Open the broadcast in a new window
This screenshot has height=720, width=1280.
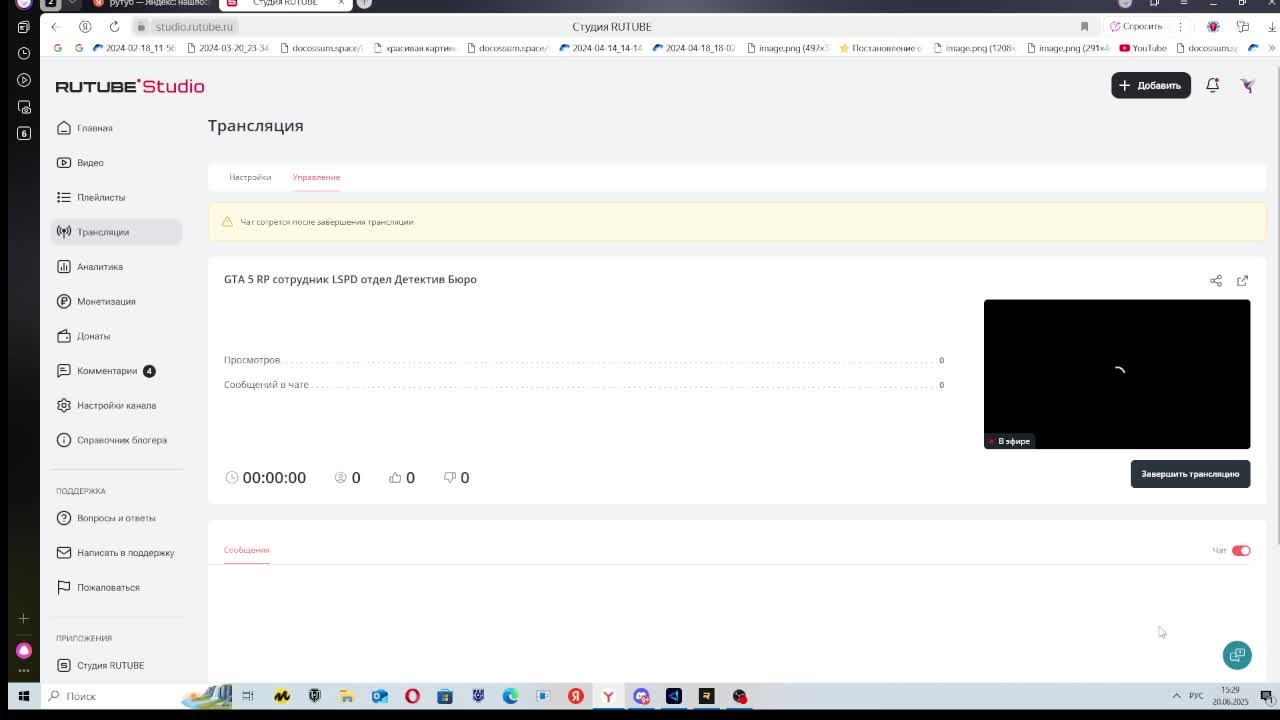coord(1242,281)
